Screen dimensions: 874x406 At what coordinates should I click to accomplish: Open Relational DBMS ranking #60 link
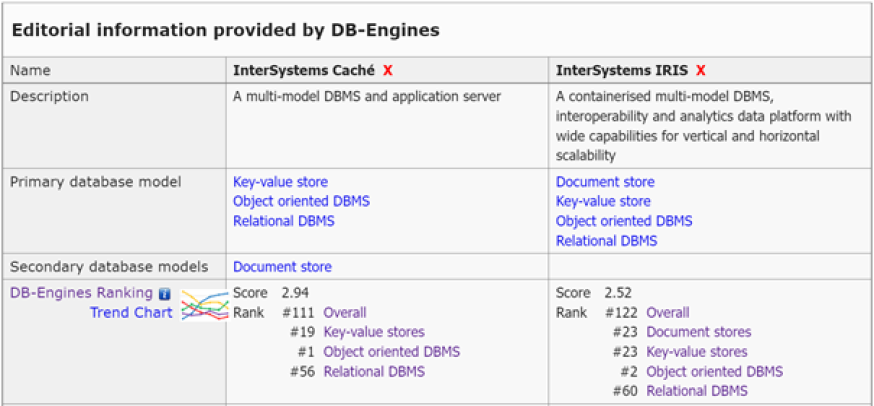coord(697,391)
